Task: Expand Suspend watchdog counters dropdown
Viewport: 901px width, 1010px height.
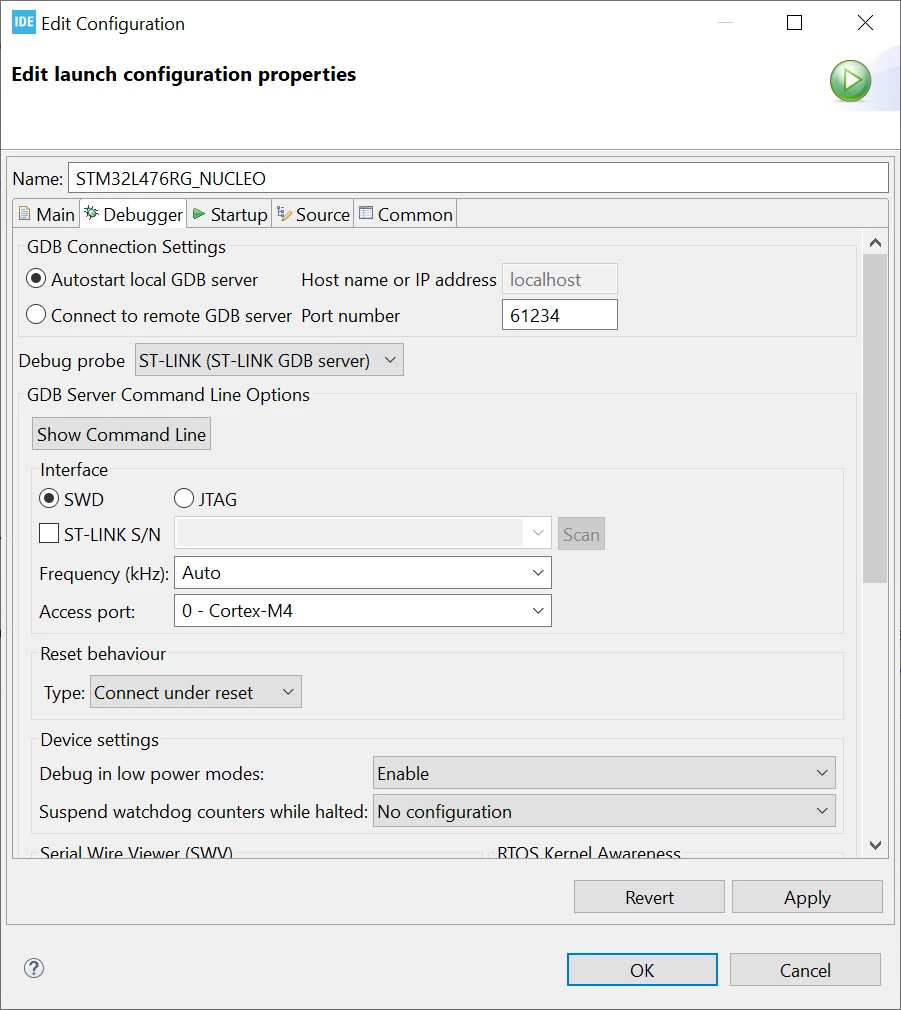Action: tap(604, 811)
